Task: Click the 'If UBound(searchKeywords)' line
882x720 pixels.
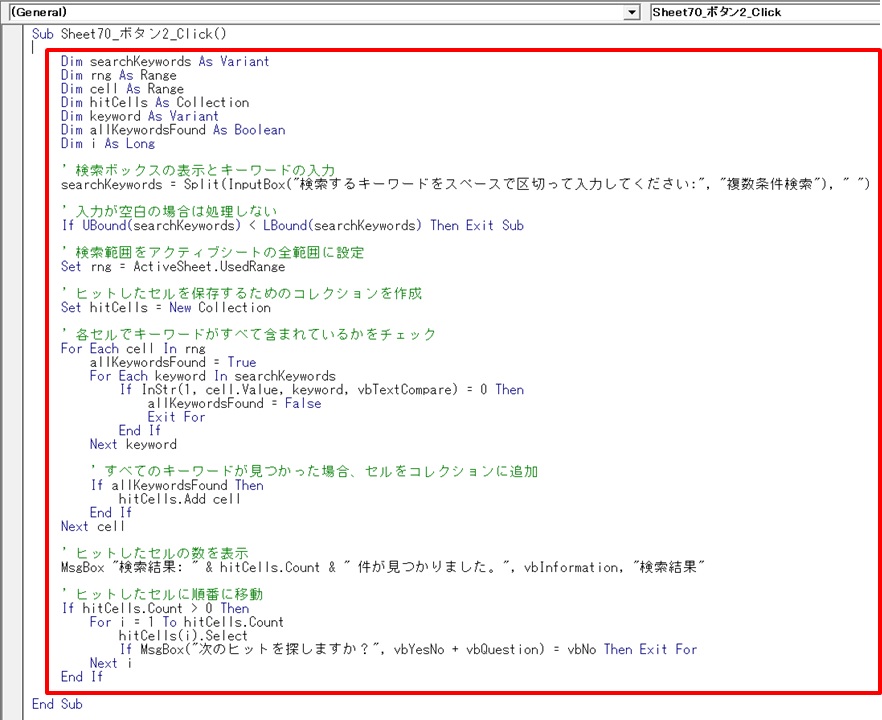Action: (x=292, y=225)
